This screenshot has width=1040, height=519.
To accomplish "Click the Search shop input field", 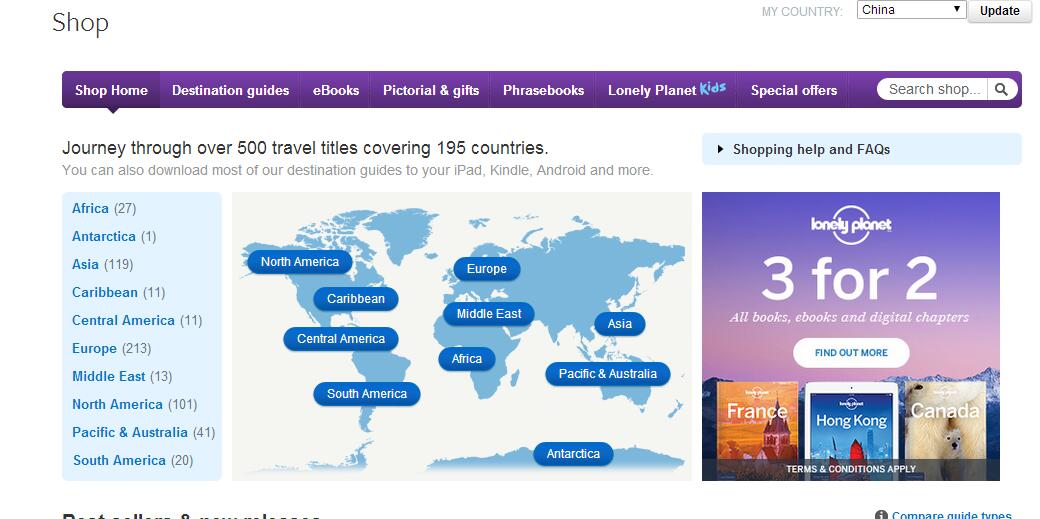I will pos(933,90).
